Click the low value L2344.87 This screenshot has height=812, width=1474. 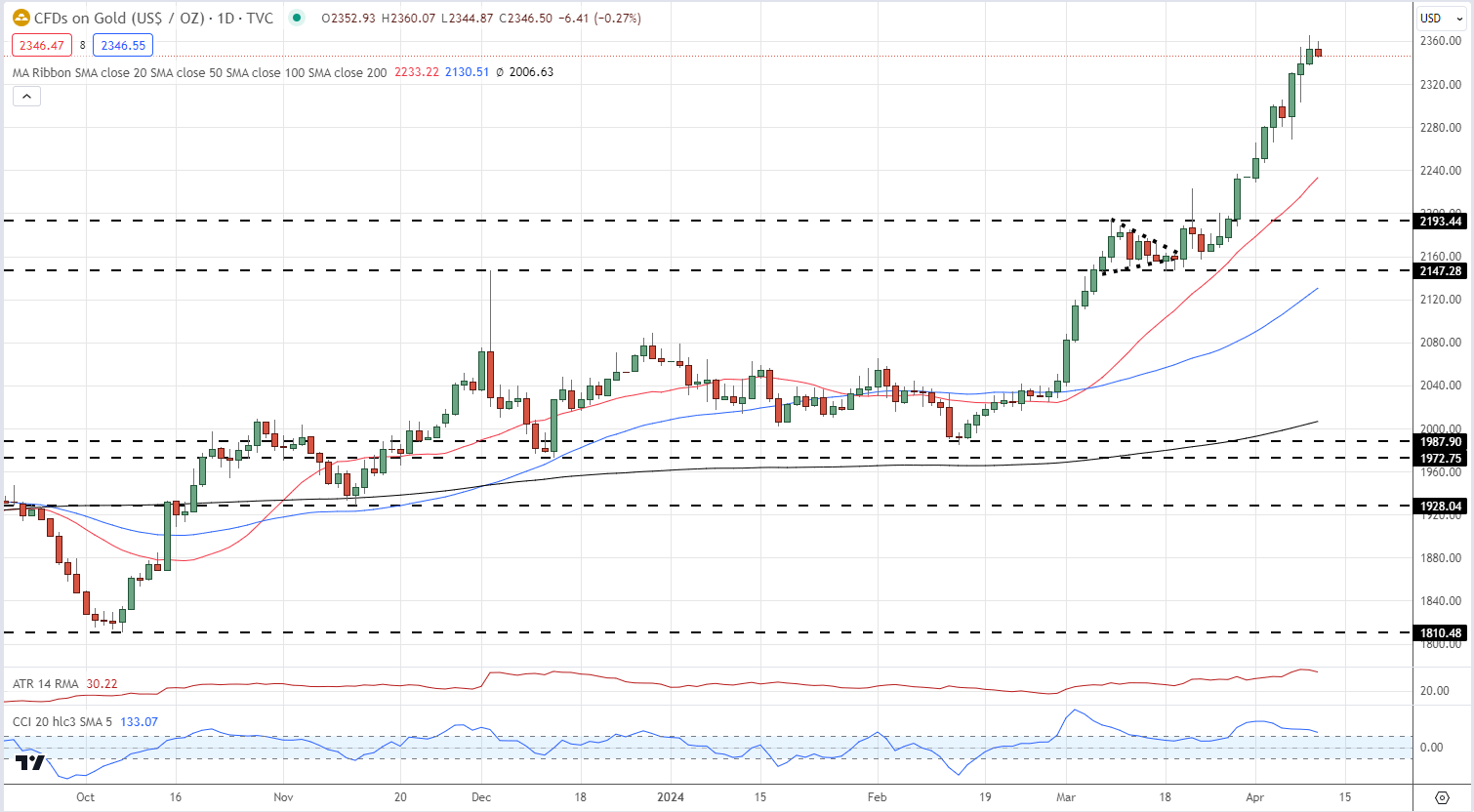coord(467,19)
